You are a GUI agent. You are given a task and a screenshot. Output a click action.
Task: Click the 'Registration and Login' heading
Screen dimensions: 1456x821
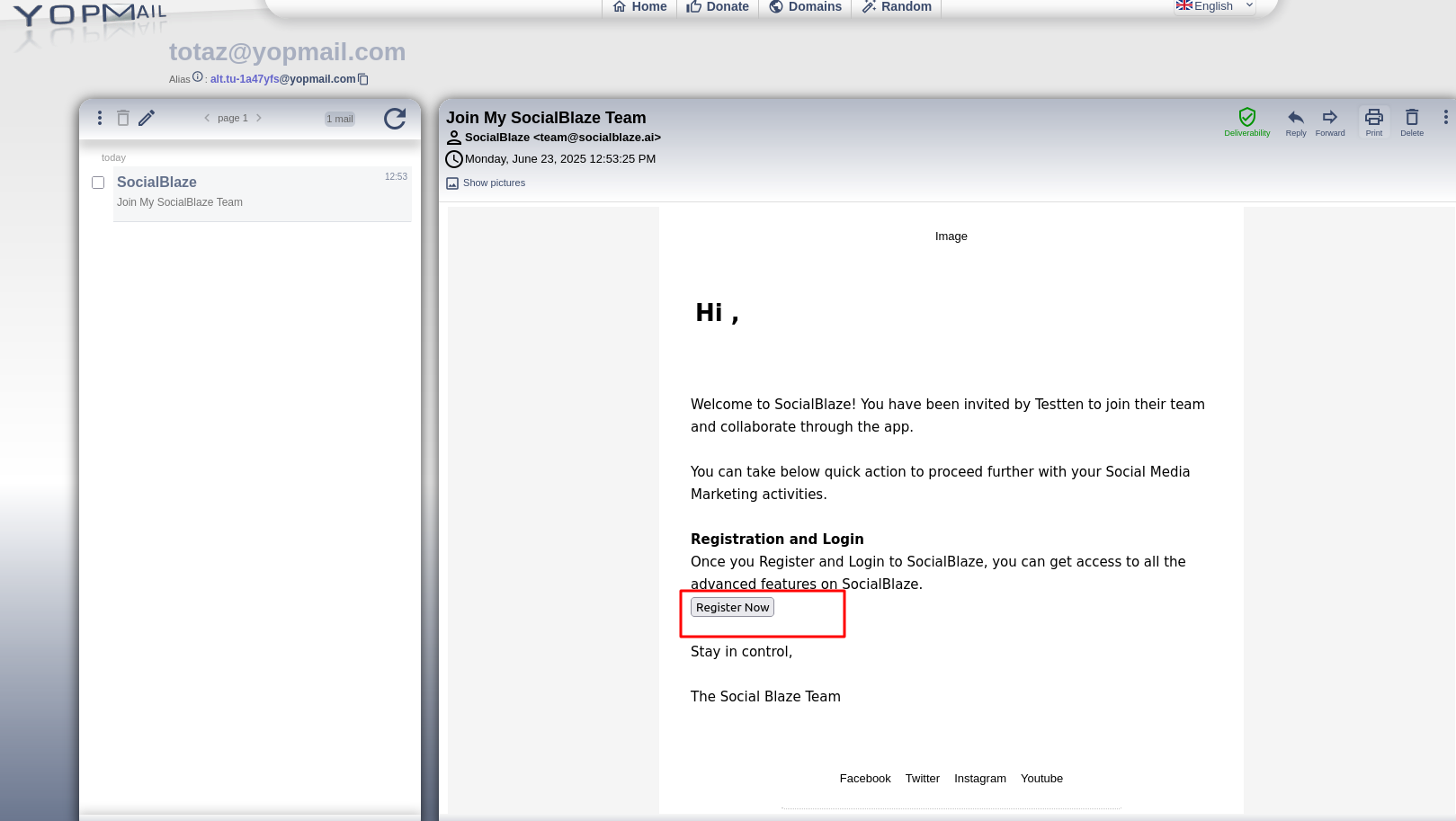(x=777, y=539)
